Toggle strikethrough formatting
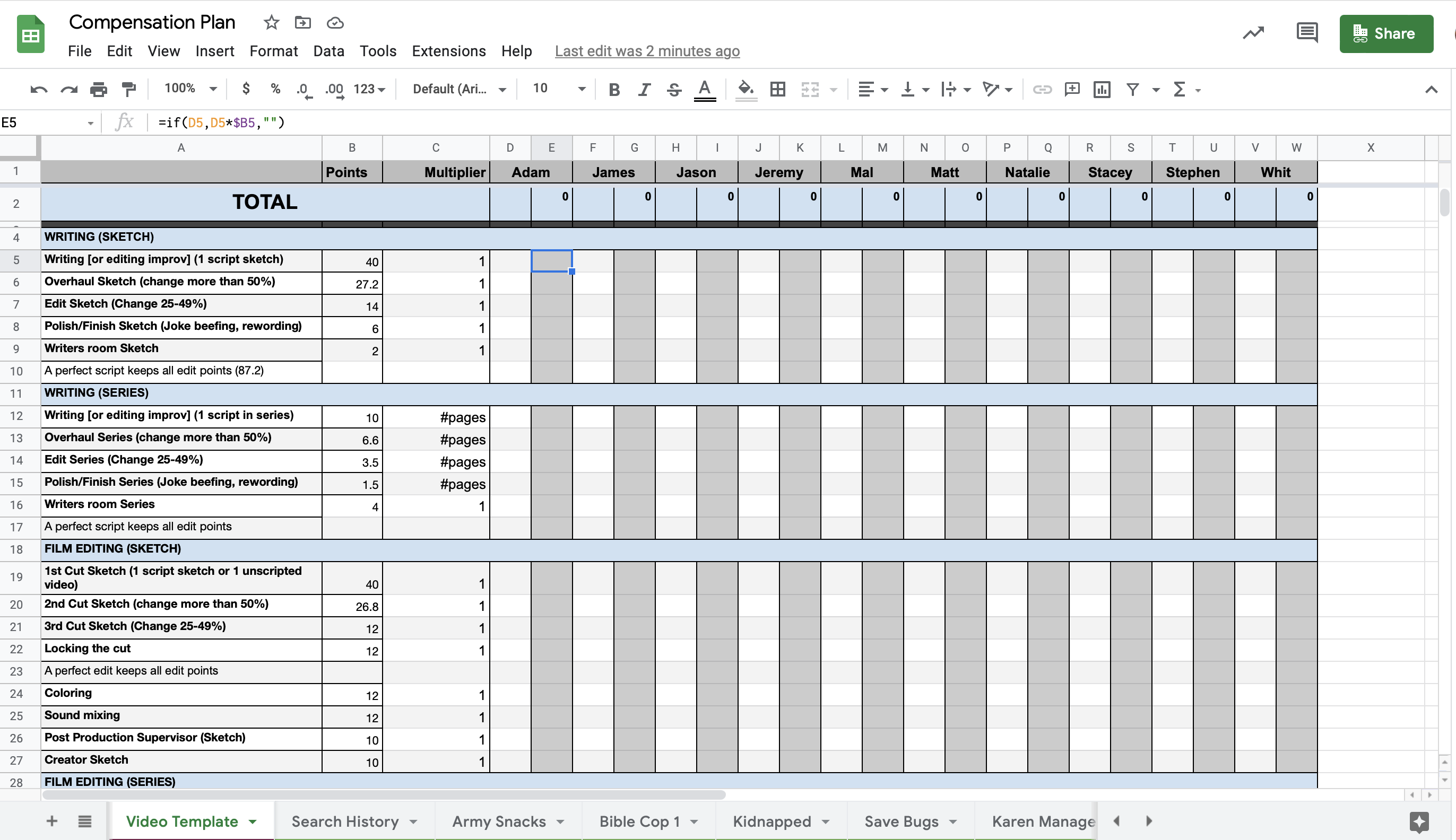 673,89
